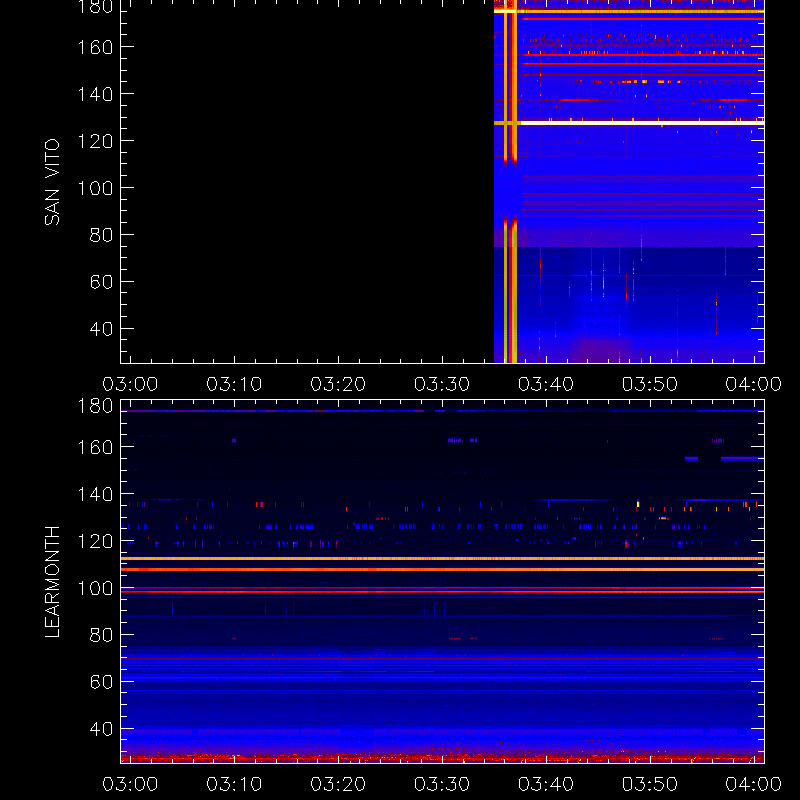Select the 140 tick label on San Vito plot
Image resolution: width=800 pixels, height=800 pixels.
(95, 94)
